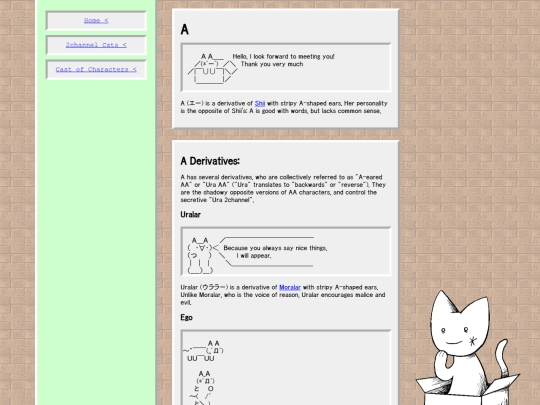The width and height of the screenshot is (540, 405).
Task: Click the 'Ego' subheading
Action: pyautogui.click(x=186, y=318)
